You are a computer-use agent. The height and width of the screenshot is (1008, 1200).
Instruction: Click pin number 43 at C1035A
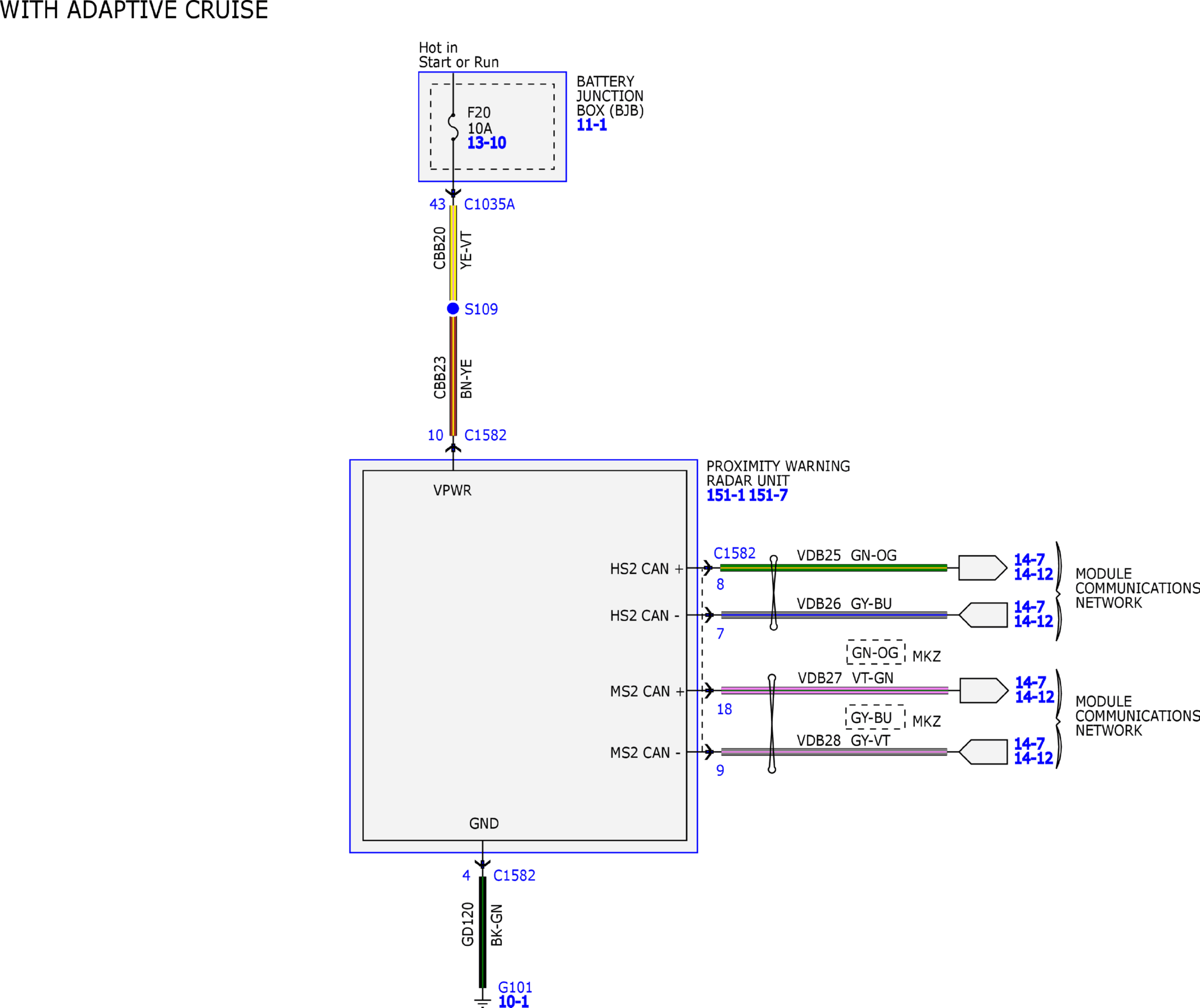(437, 204)
